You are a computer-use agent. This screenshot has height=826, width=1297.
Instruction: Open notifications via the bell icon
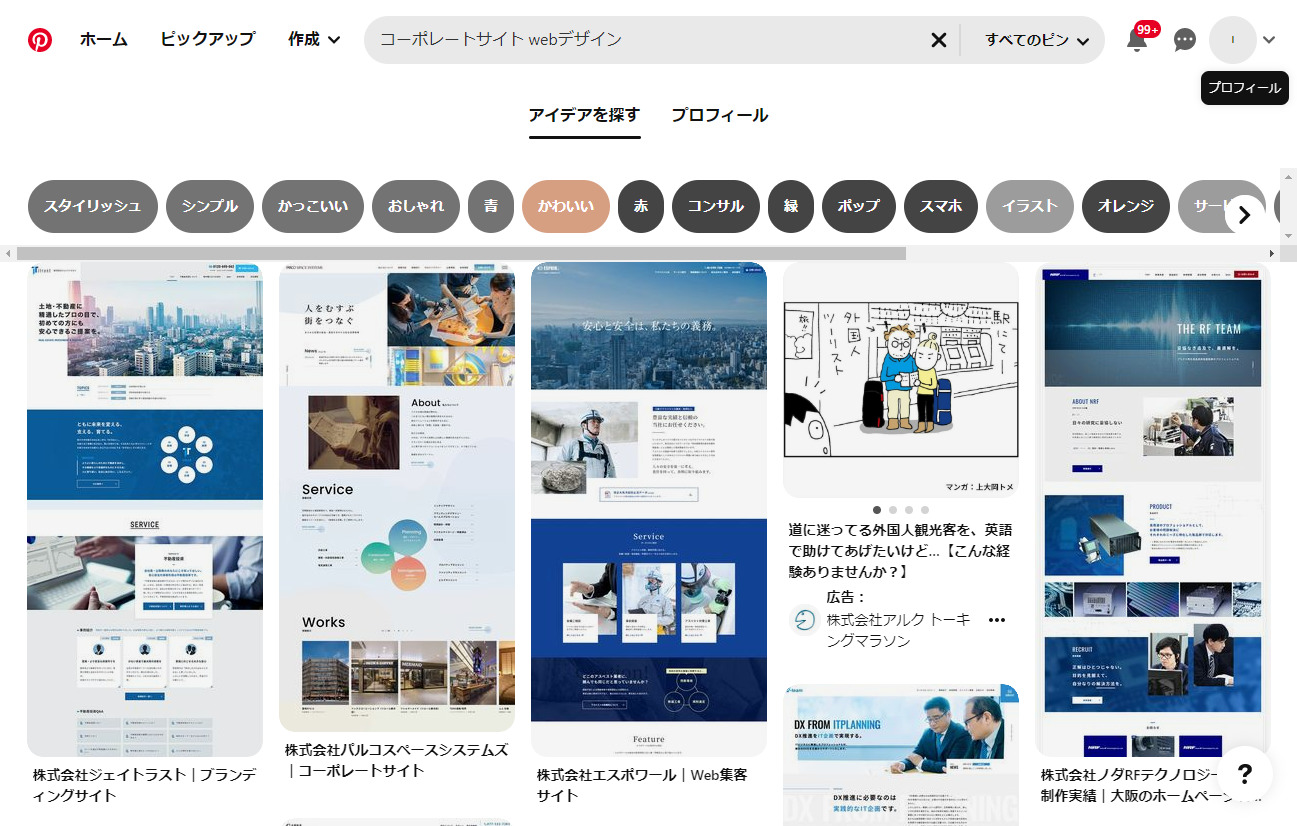pos(1137,39)
